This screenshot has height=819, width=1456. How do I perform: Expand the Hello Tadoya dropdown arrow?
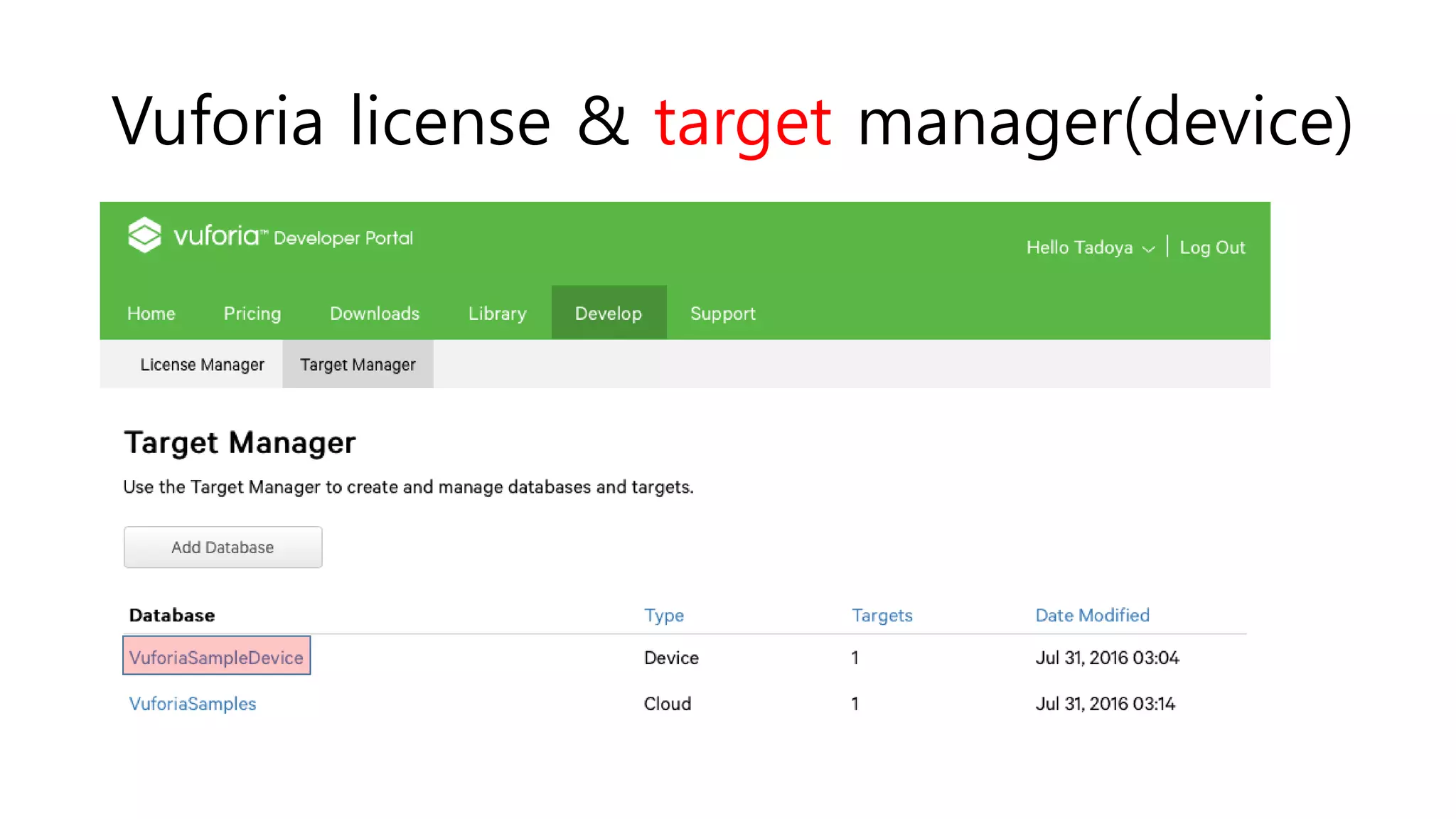1148,249
